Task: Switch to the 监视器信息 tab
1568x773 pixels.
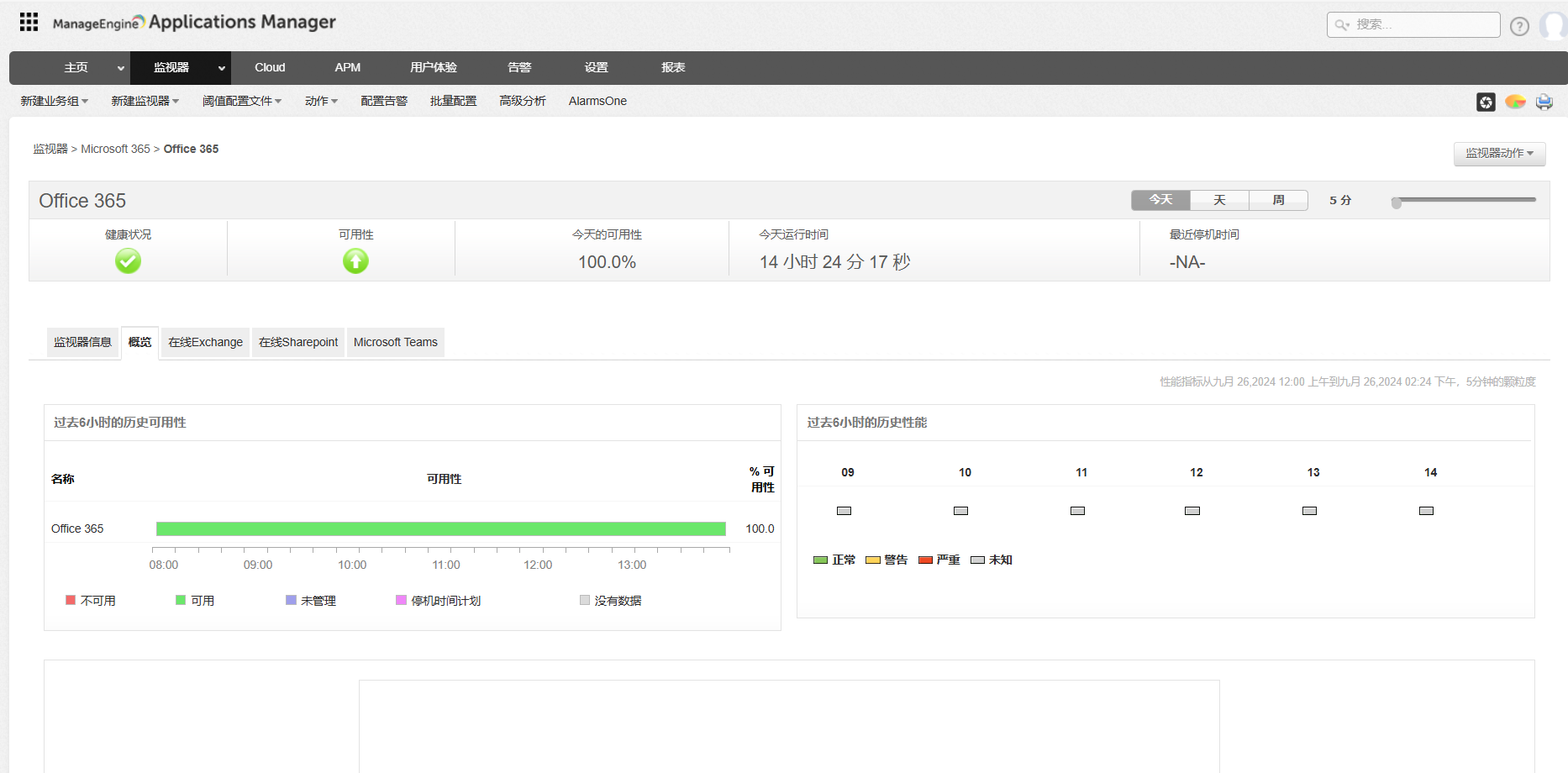Action: click(x=82, y=342)
